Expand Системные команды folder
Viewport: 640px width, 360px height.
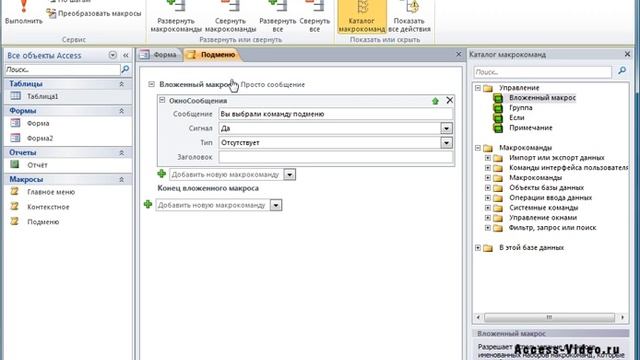(x=488, y=208)
